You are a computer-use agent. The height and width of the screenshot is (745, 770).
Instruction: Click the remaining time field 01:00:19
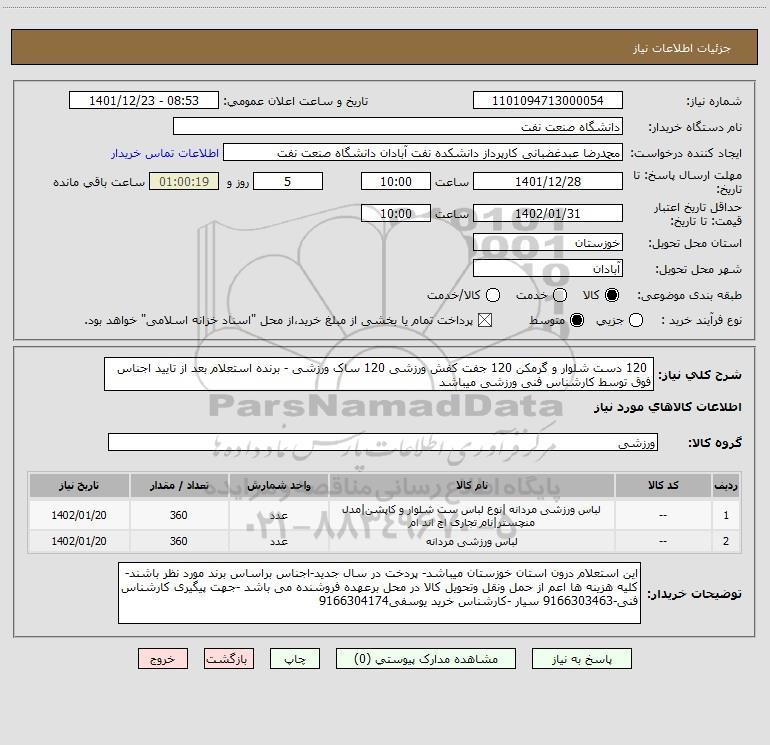tap(184, 181)
